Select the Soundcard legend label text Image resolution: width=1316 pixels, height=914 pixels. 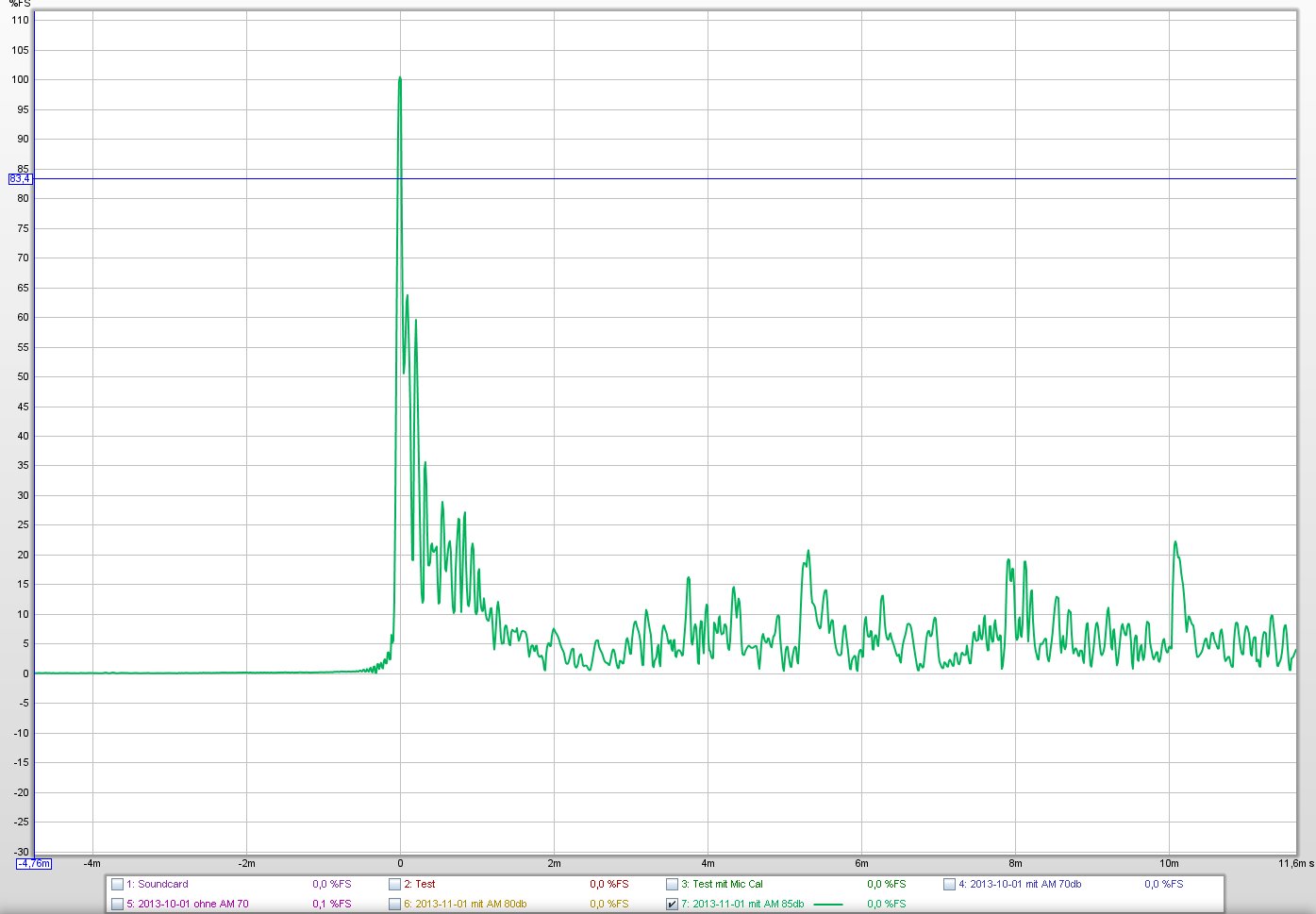pyautogui.click(x=162, y=885)
